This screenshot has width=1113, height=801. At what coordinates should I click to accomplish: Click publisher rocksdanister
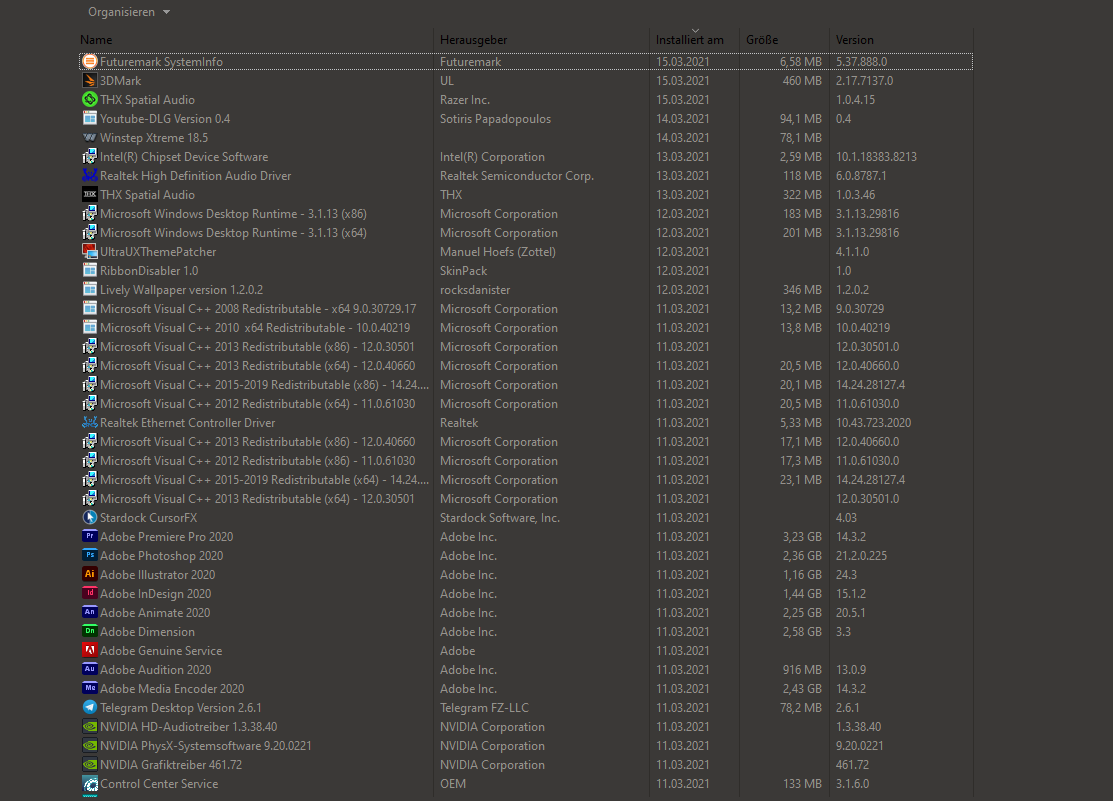tap(475, 290)
